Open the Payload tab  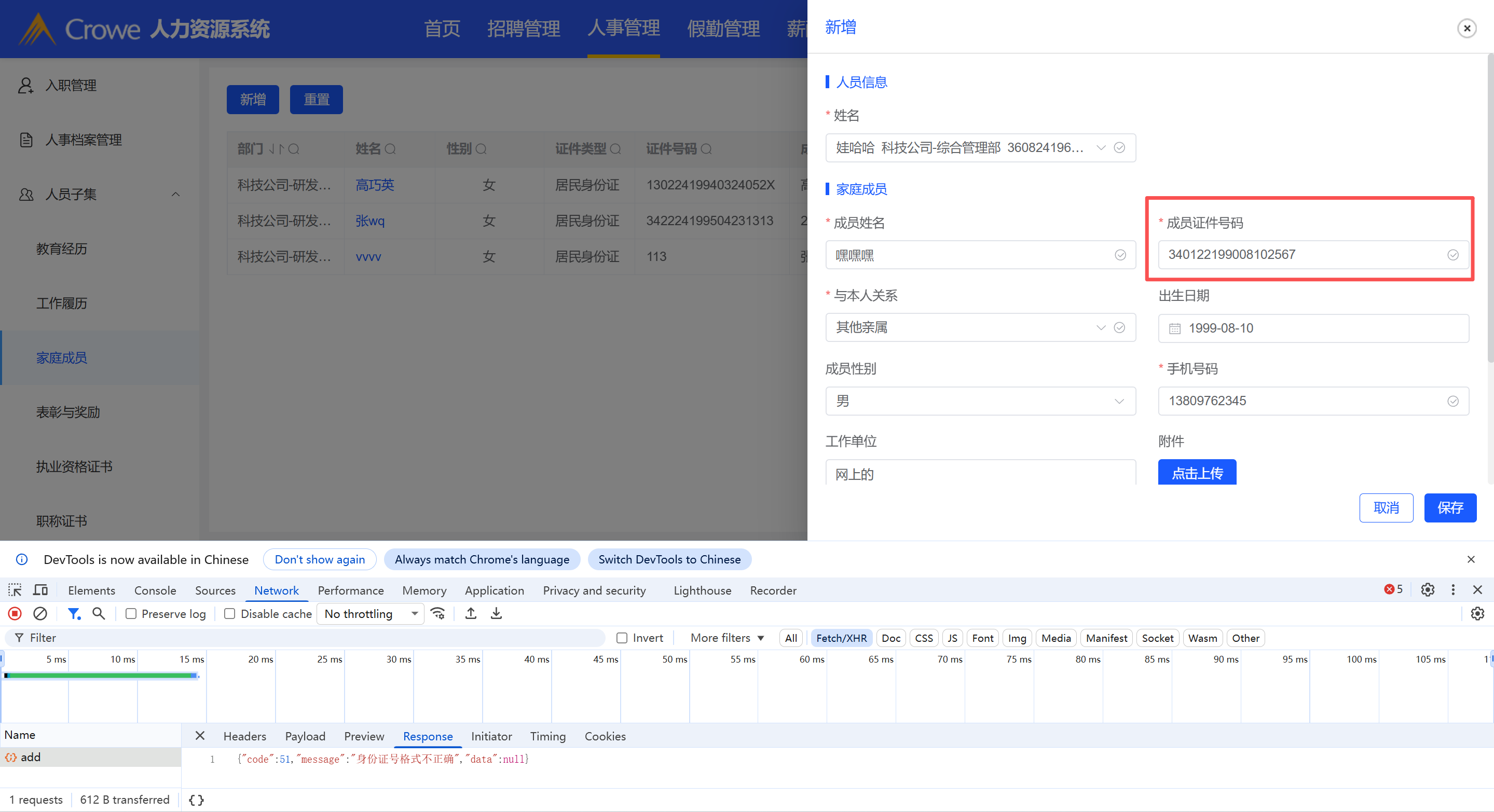coord(305,736)
